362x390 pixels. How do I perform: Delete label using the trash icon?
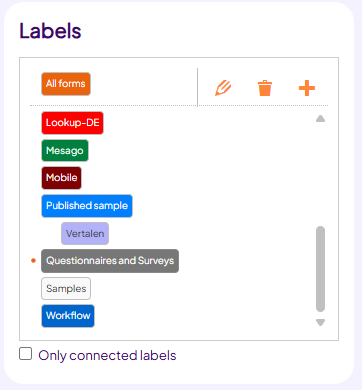pos(265,88)
